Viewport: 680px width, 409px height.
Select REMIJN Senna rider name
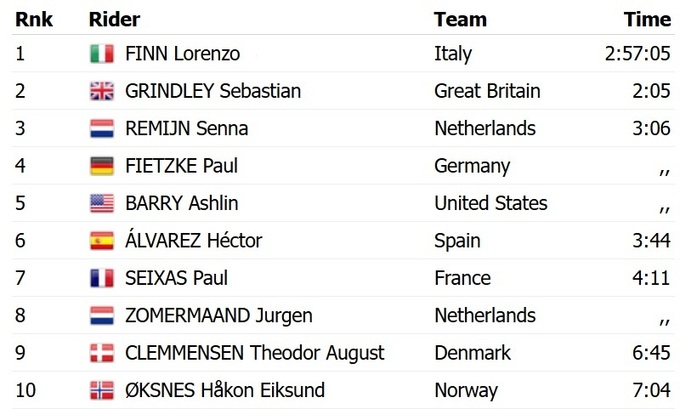click(x=186, y=129)
